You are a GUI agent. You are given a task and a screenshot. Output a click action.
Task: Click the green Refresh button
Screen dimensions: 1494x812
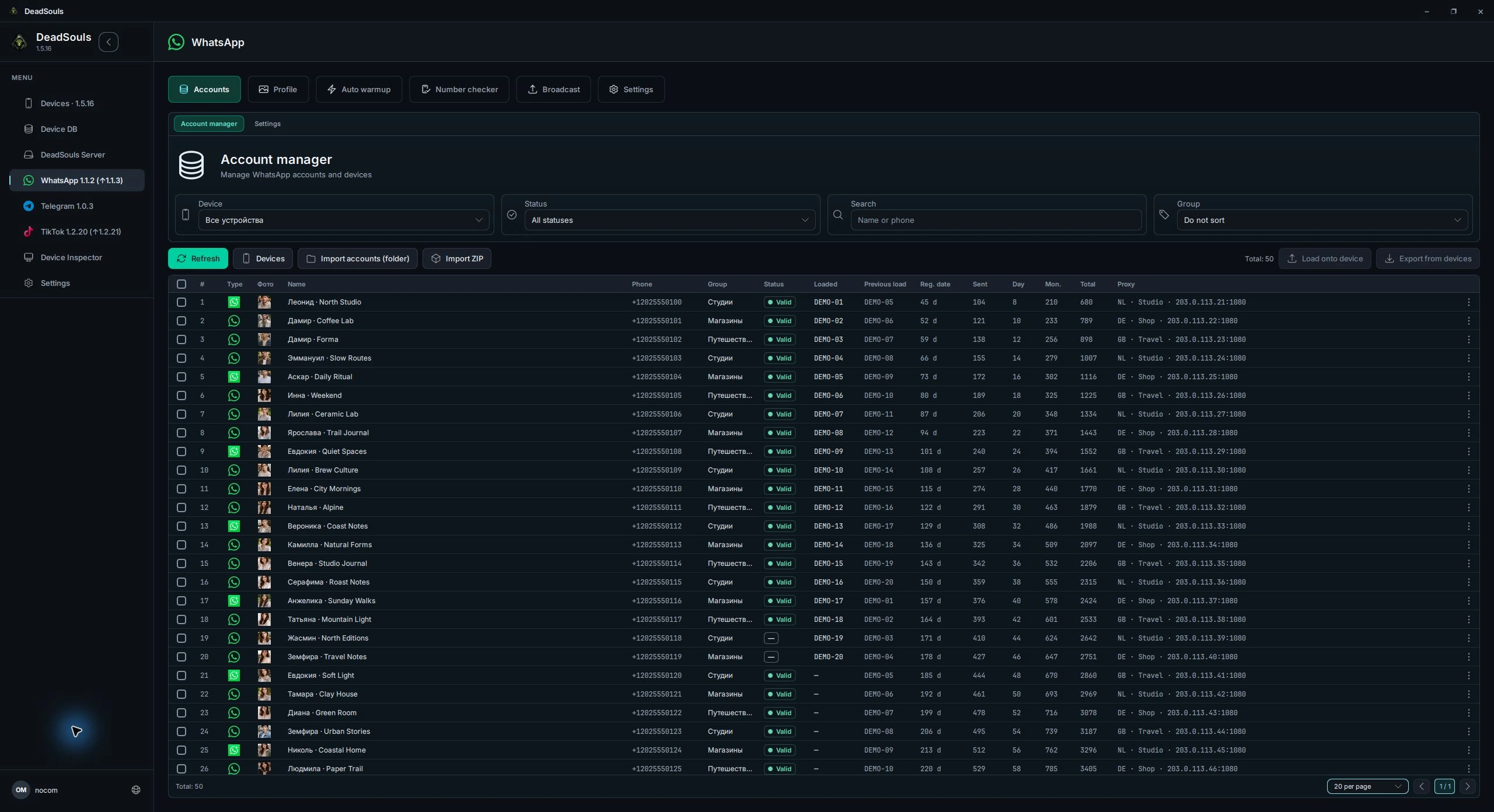(x=198, y=258)
